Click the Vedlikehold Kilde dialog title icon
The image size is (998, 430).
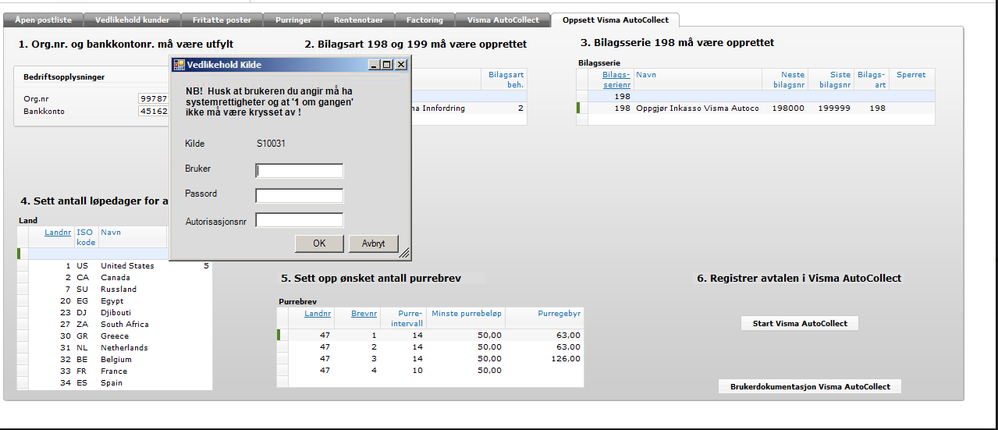click(179, 64)
